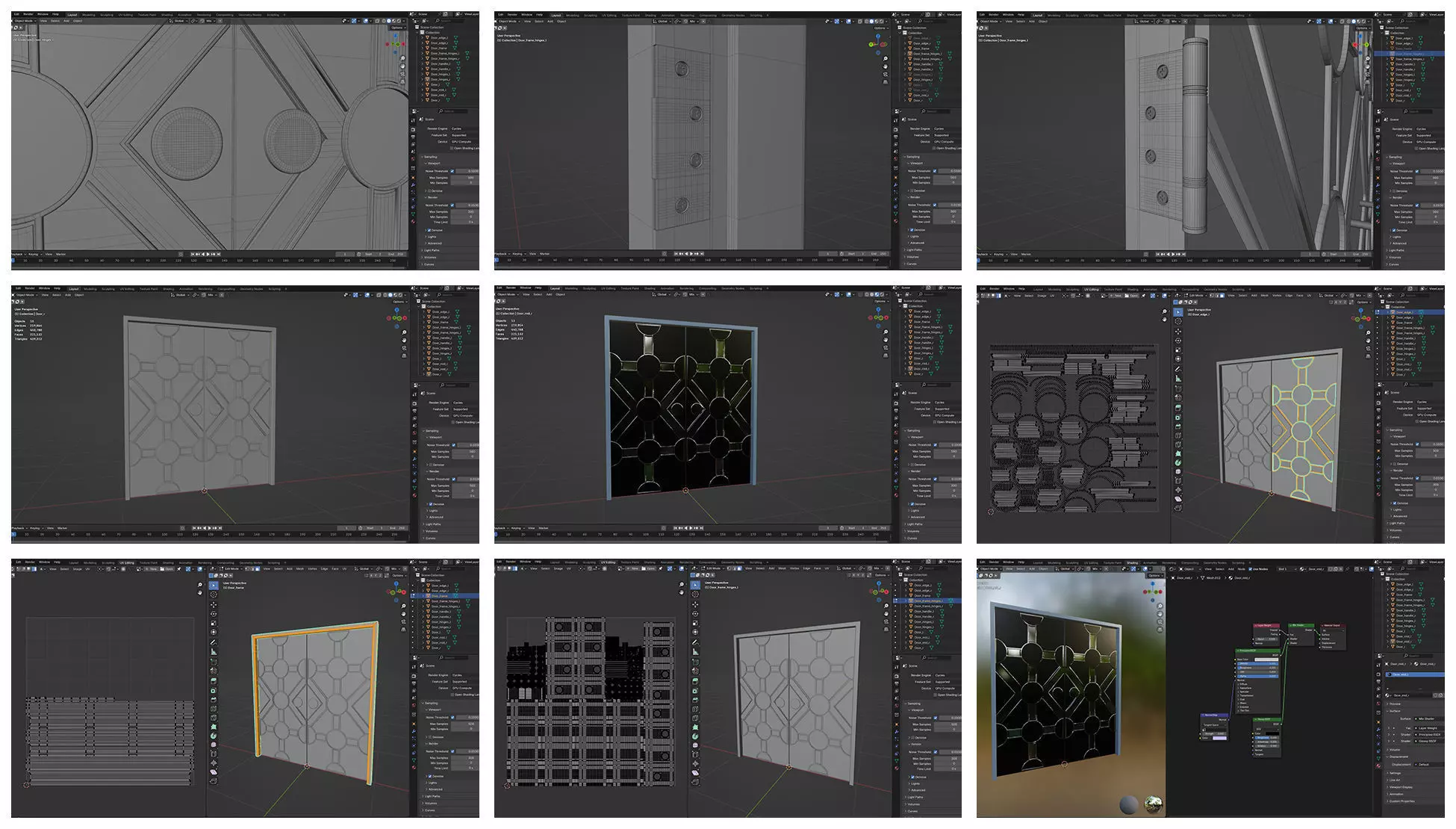Click Options button in the Shading viewport
Screen dimensions: 1456x829
(x=1154, y=576)
